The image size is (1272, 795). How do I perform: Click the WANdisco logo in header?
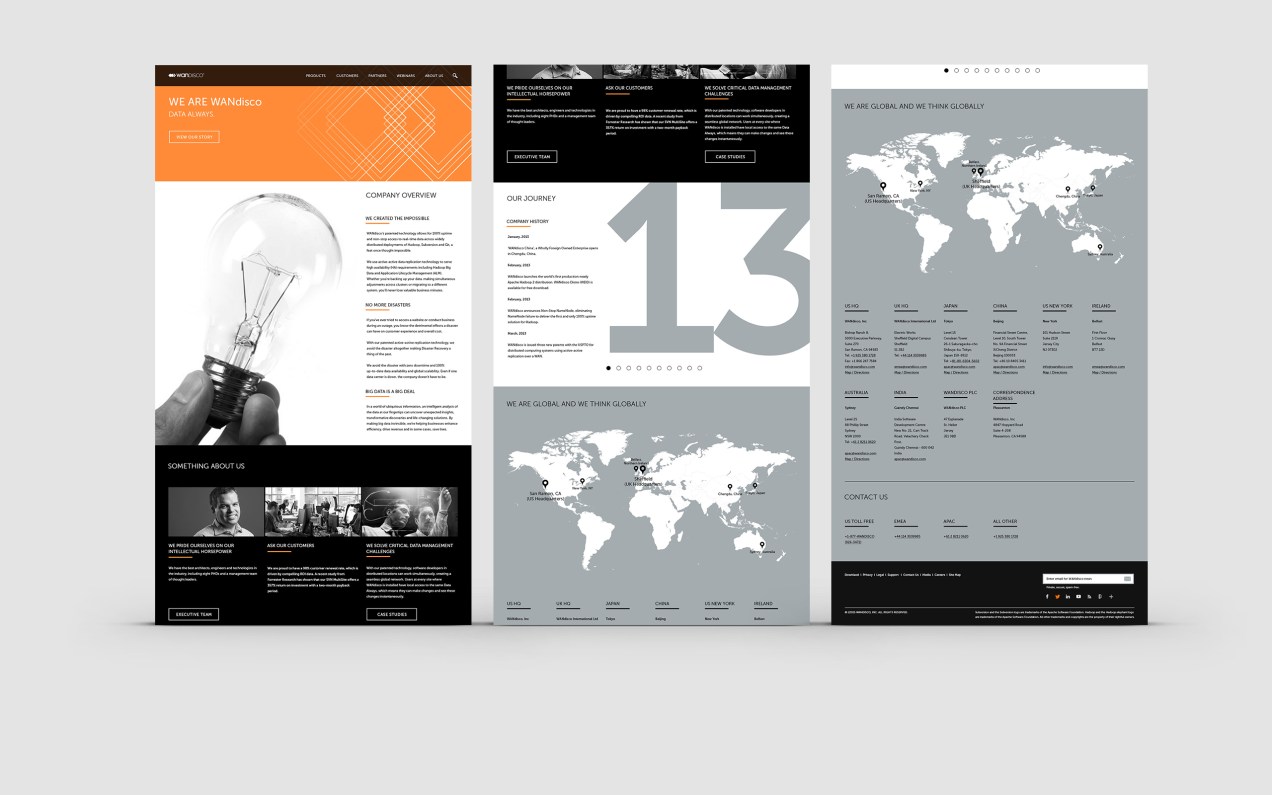coord(186,76)
